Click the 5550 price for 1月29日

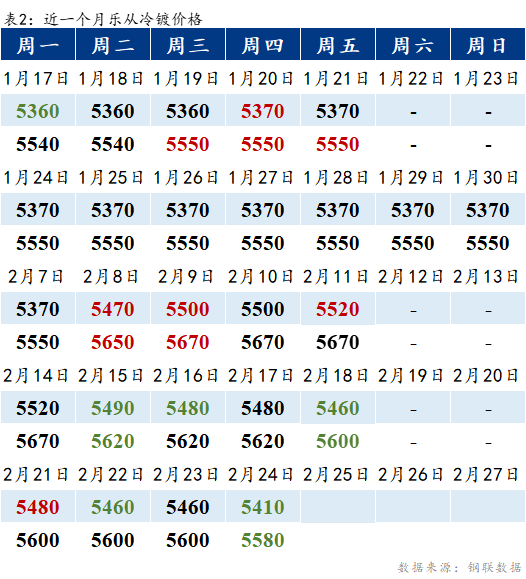[x=413, y=243]
